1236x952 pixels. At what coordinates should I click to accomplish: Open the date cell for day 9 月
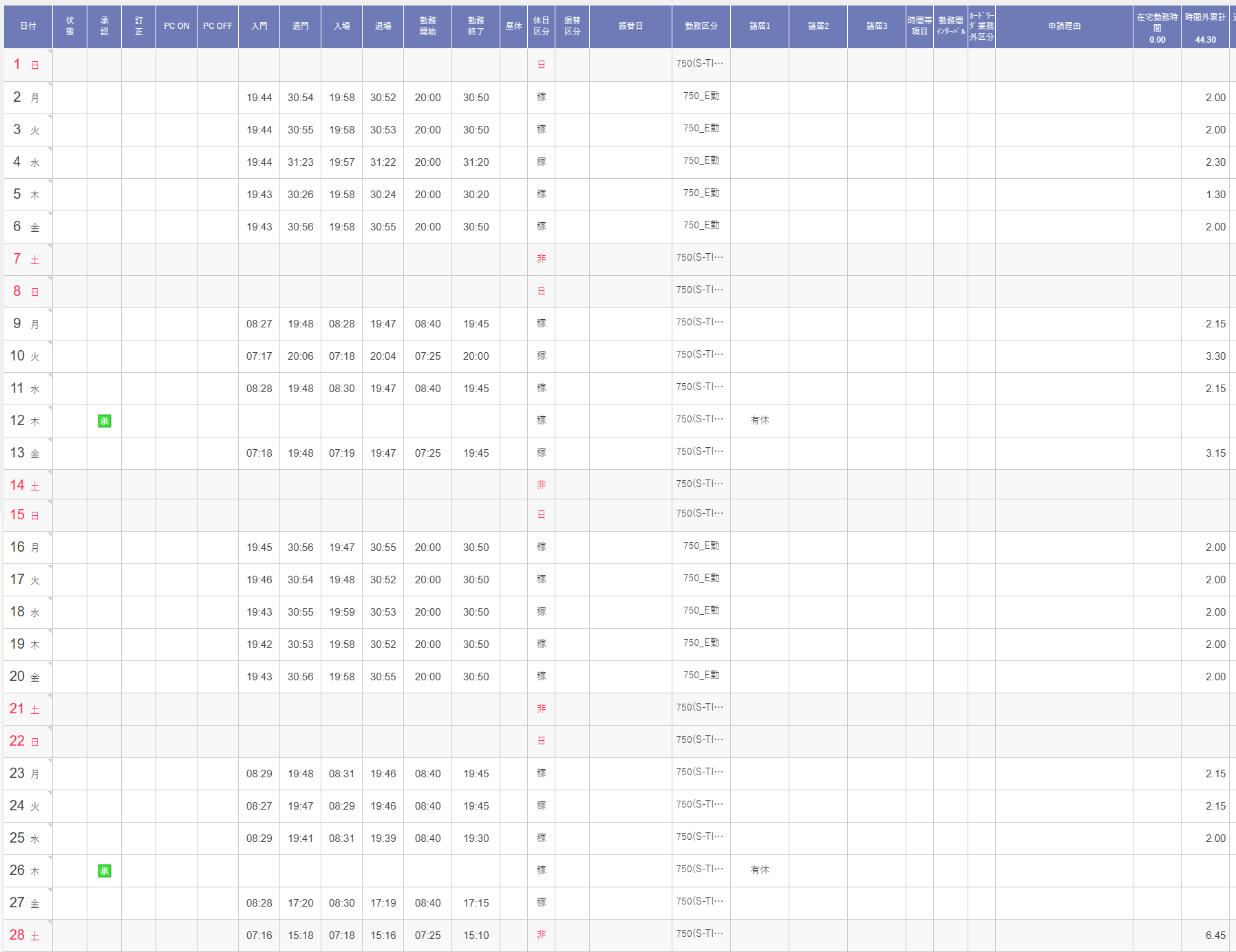[x=26, y=324]
